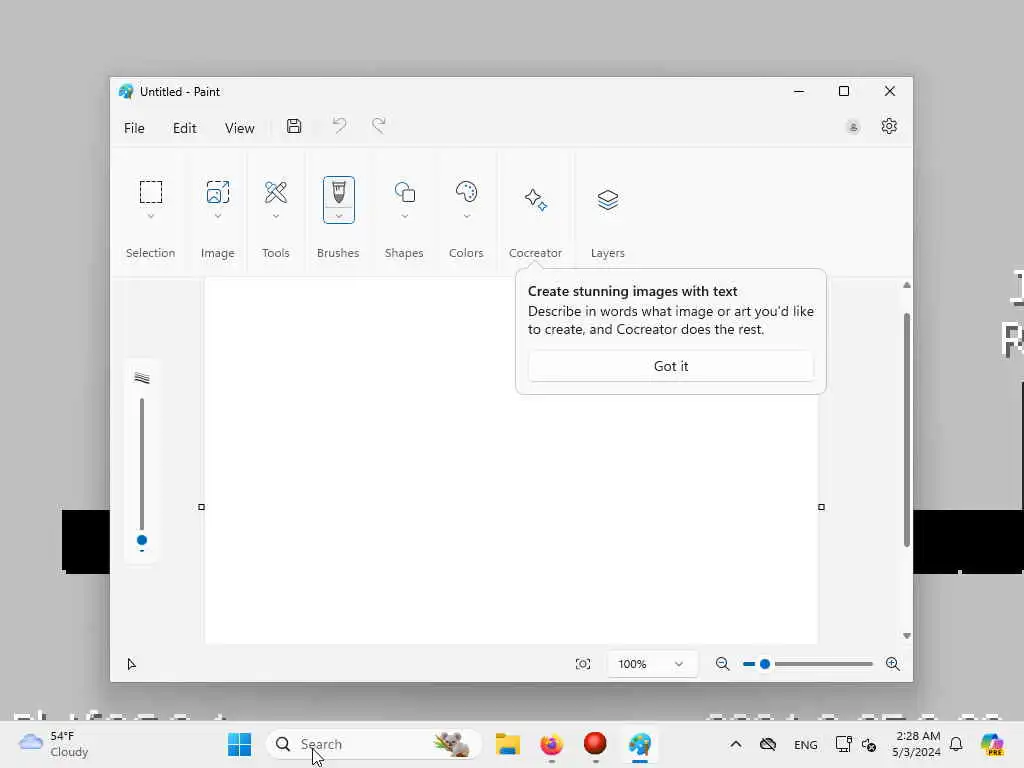
Task: Launch Firefox from the taskbar
Action: (552, 744)
